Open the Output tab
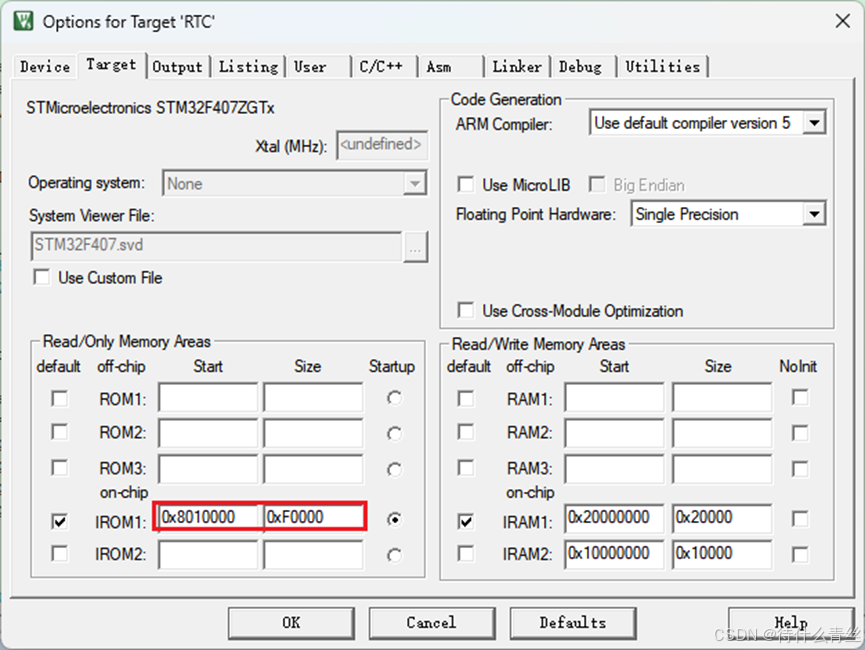 click(x=178, y=67)
